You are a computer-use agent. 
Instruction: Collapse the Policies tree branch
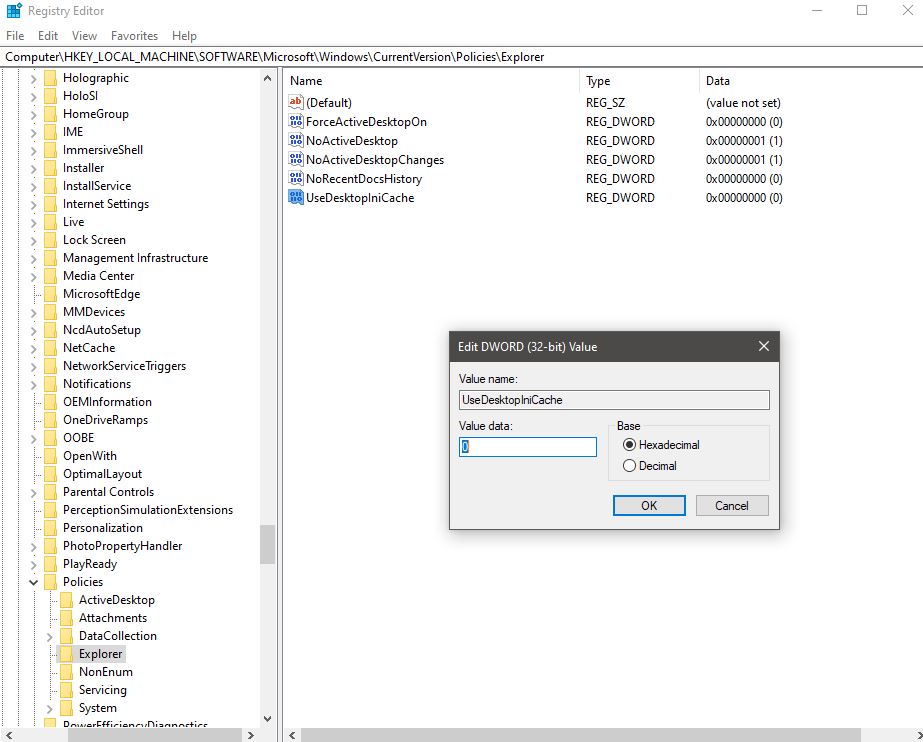tap(33, 581)
